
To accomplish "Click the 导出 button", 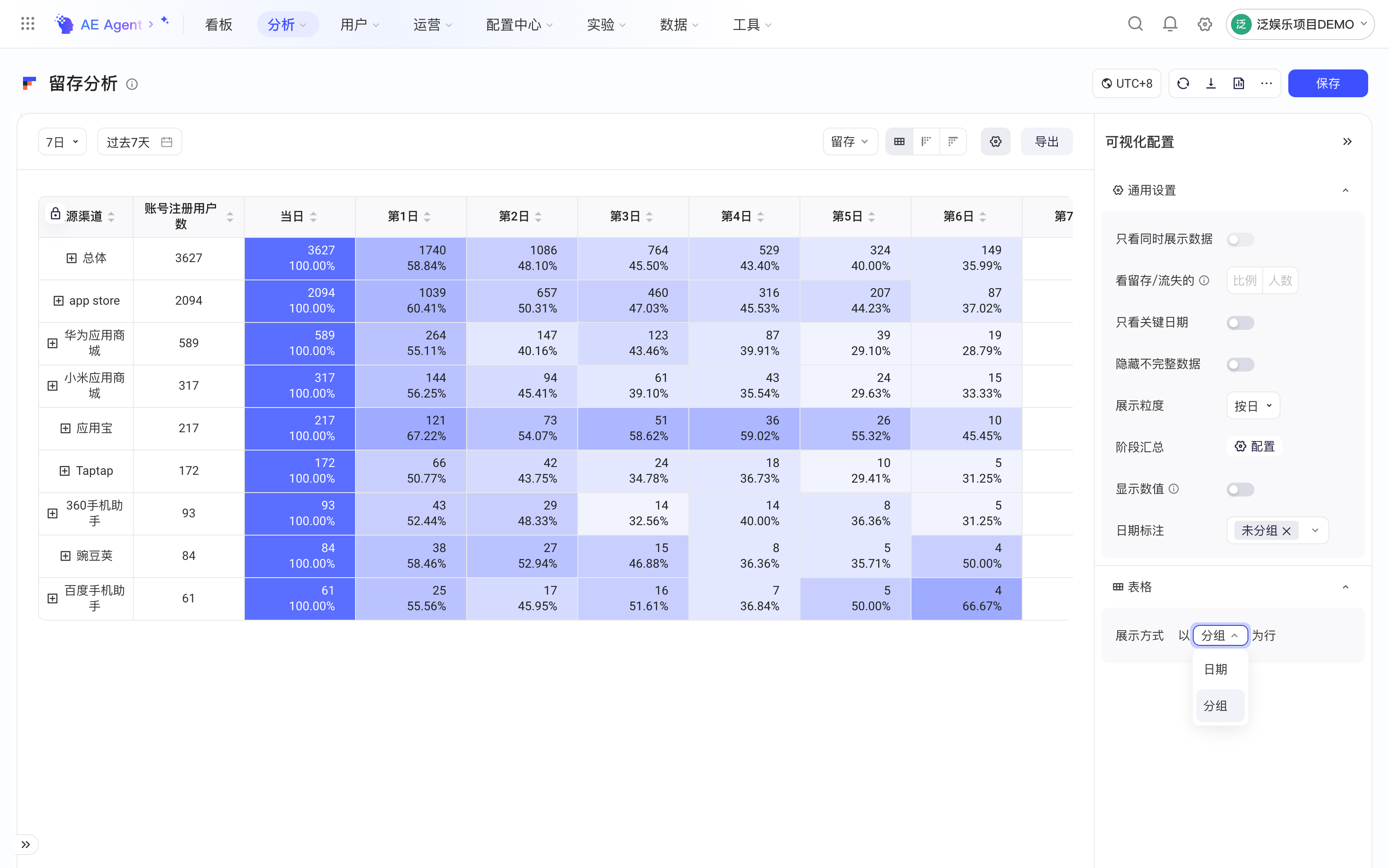I will 1047,142.
